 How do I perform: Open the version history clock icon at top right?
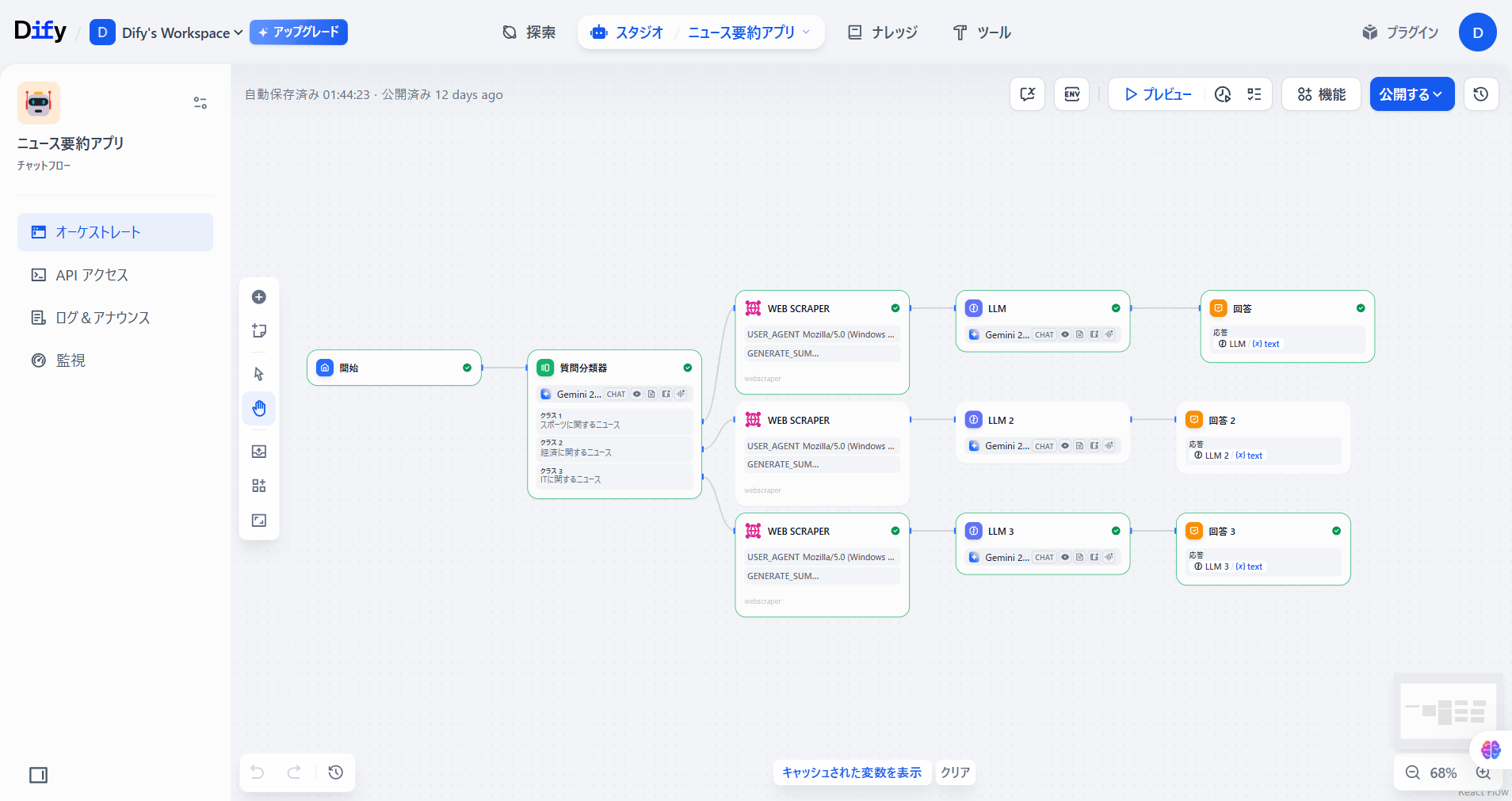coord(1480,94)
